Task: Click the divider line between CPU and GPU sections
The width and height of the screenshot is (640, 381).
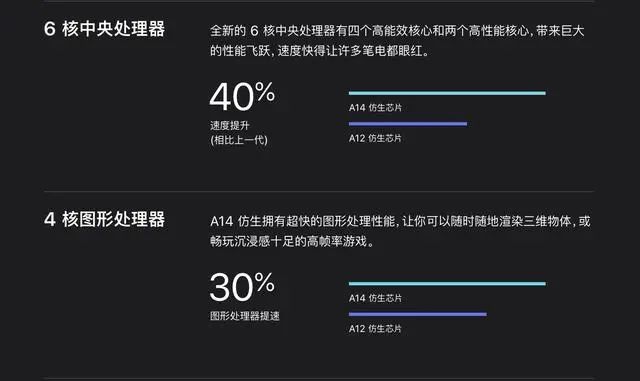Action: pos(319,191)
